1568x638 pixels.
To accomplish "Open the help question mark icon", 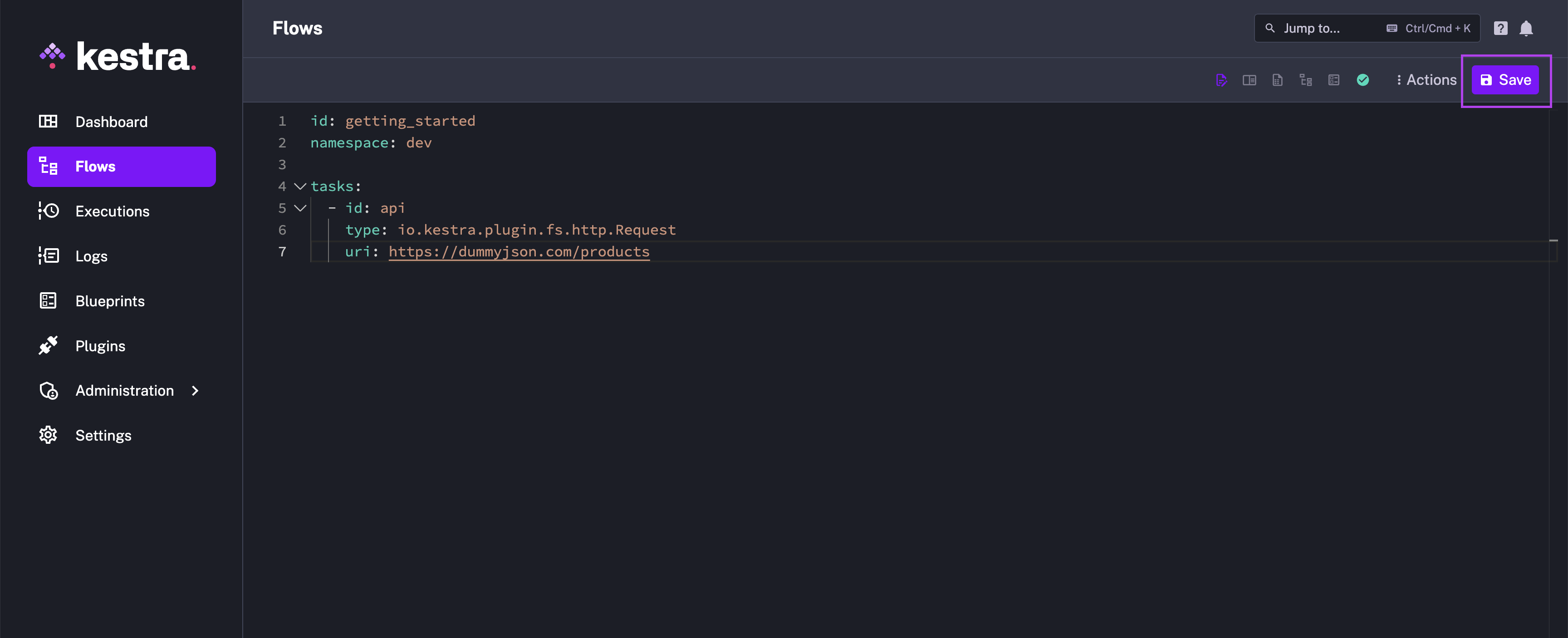I will point(1500,29).
